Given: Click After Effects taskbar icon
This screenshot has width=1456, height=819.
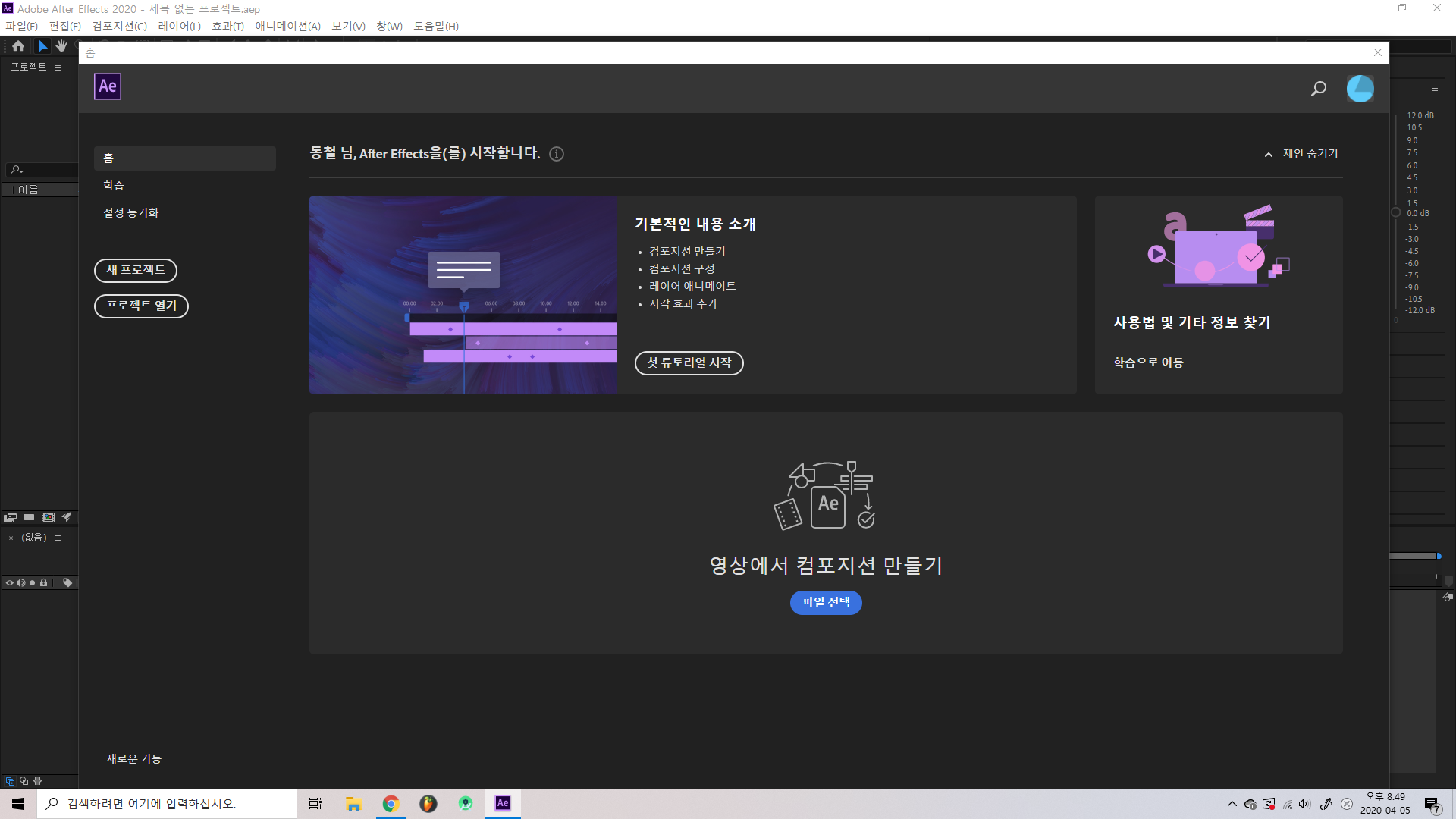Looking at the screenshot, I should (x=503, y=804).
